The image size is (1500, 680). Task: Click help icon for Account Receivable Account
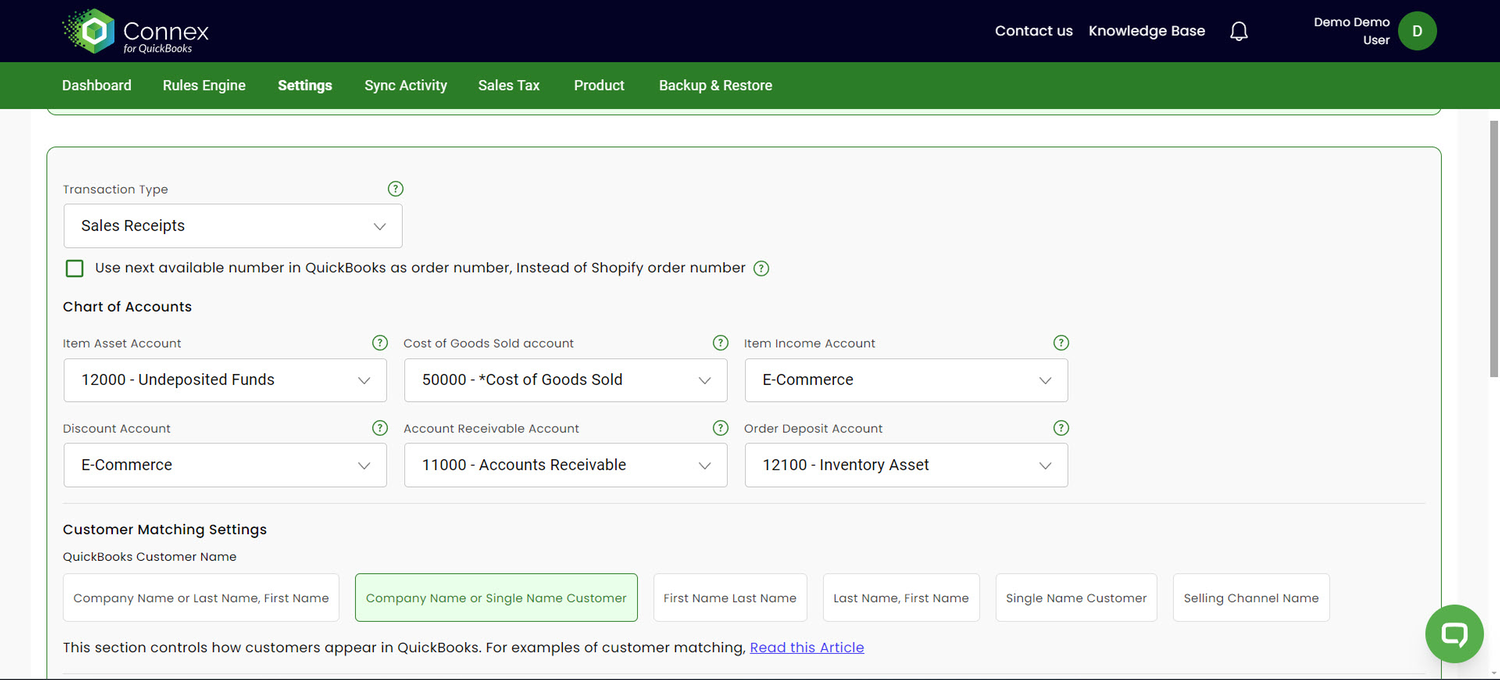click(x=720, y=428)
